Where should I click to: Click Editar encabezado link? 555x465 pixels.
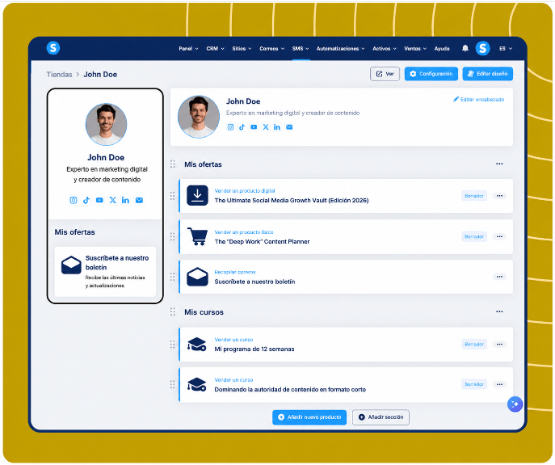(479, 99)
